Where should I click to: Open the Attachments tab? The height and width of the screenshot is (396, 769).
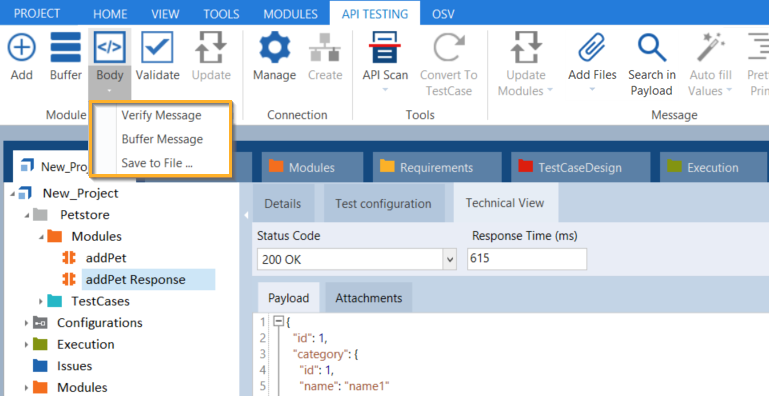pyautogui.click(x=369, y=298)
